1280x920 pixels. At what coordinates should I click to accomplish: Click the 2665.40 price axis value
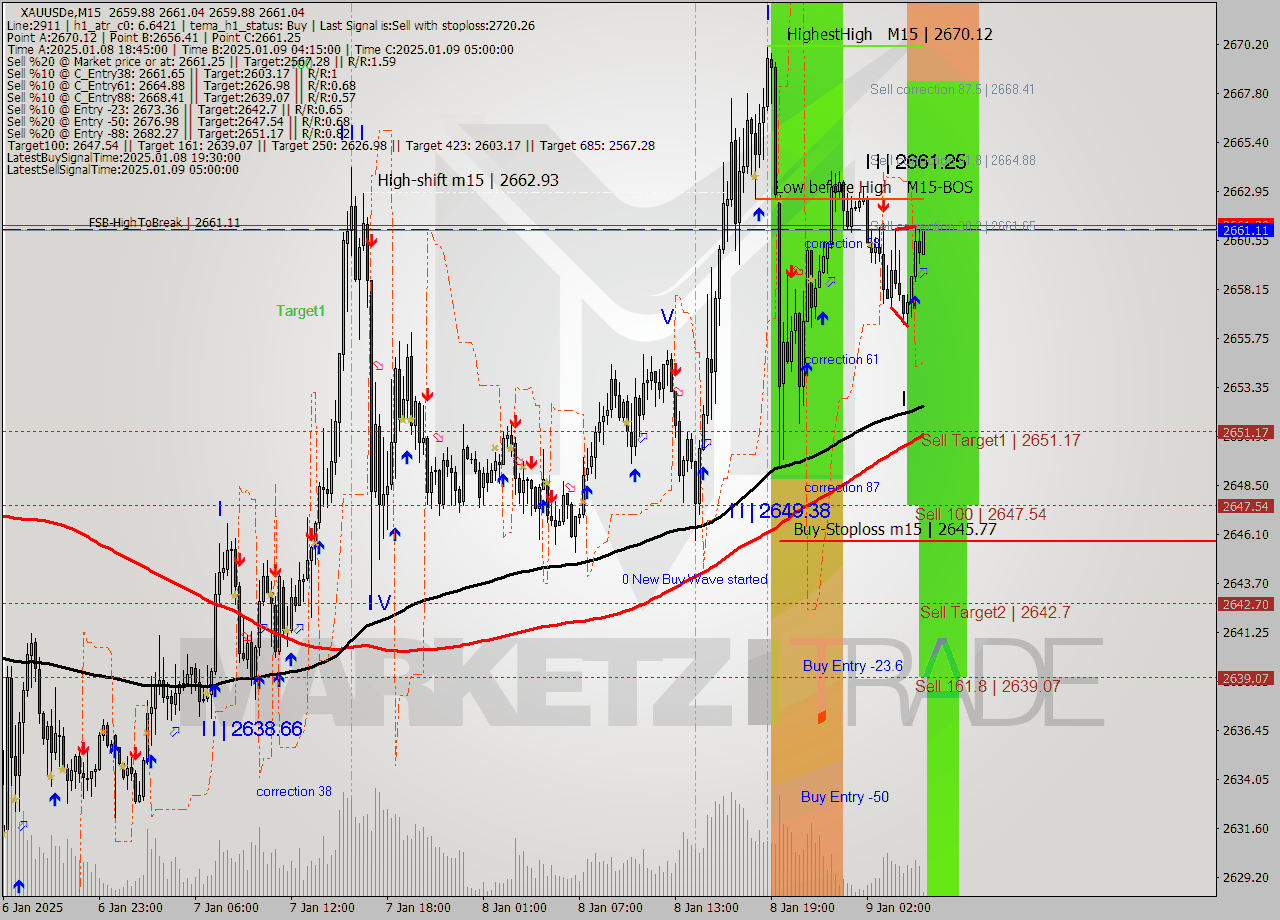tap(1245, 142)
